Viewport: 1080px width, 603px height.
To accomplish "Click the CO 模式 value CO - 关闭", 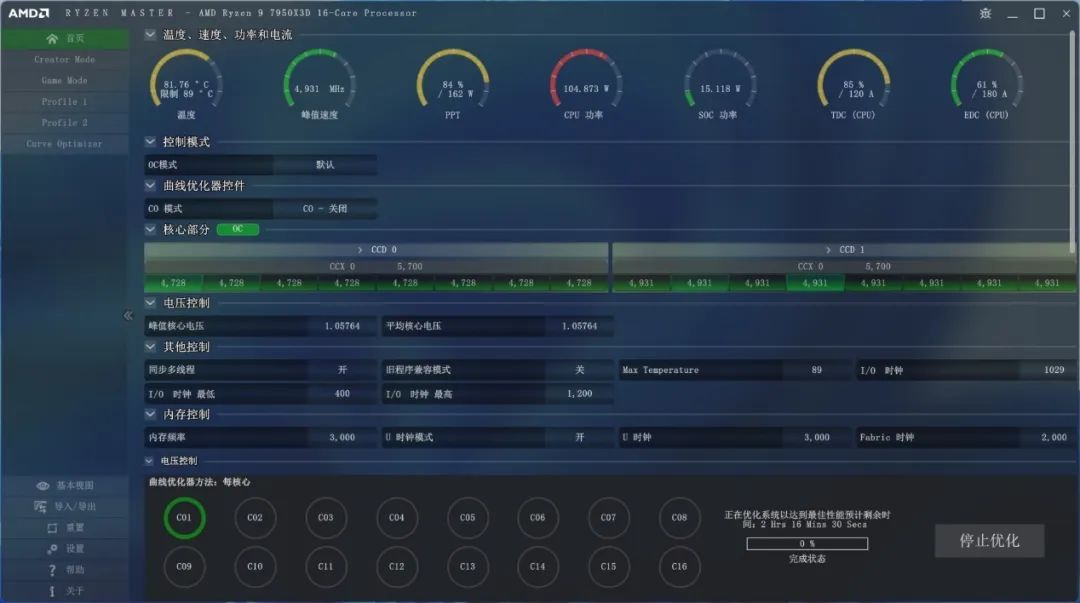I will [325, 209].
